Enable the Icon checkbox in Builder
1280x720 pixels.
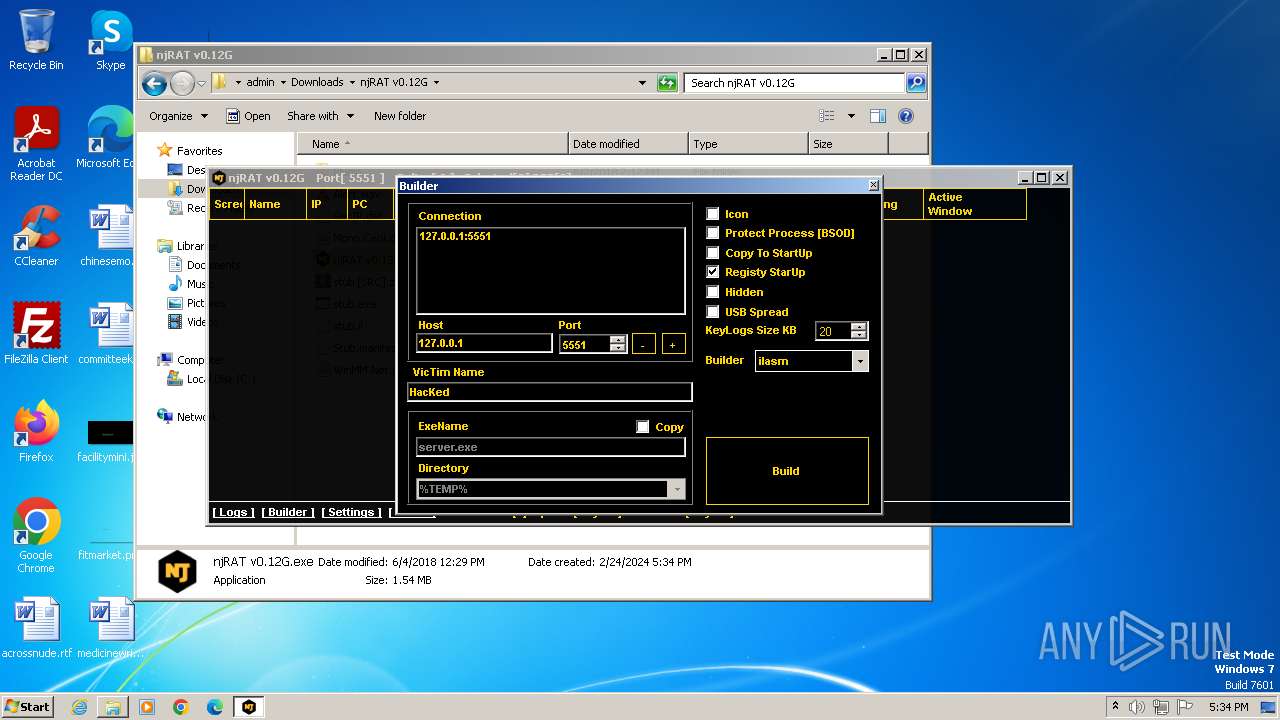tap(713, 214)
